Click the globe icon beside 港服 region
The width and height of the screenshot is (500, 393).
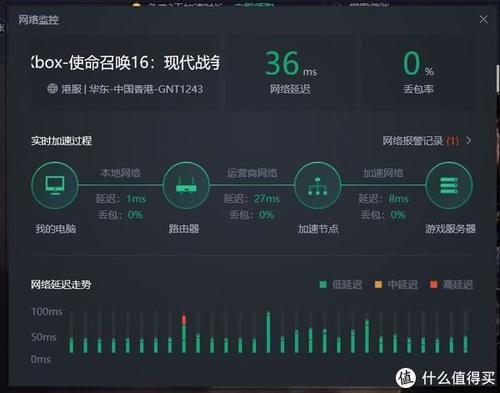[x=52, y=88]
